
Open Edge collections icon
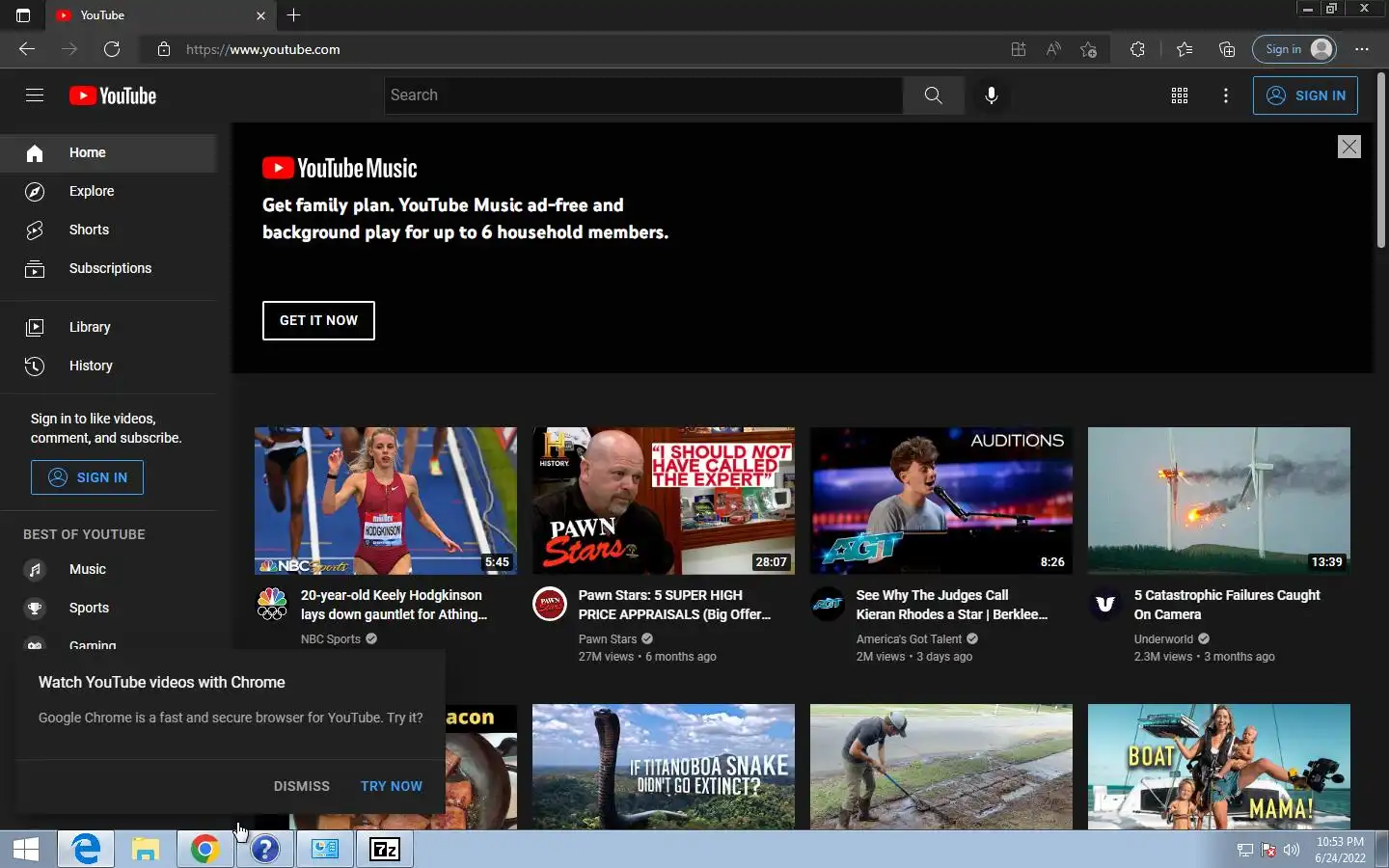tap(1226, 49)
